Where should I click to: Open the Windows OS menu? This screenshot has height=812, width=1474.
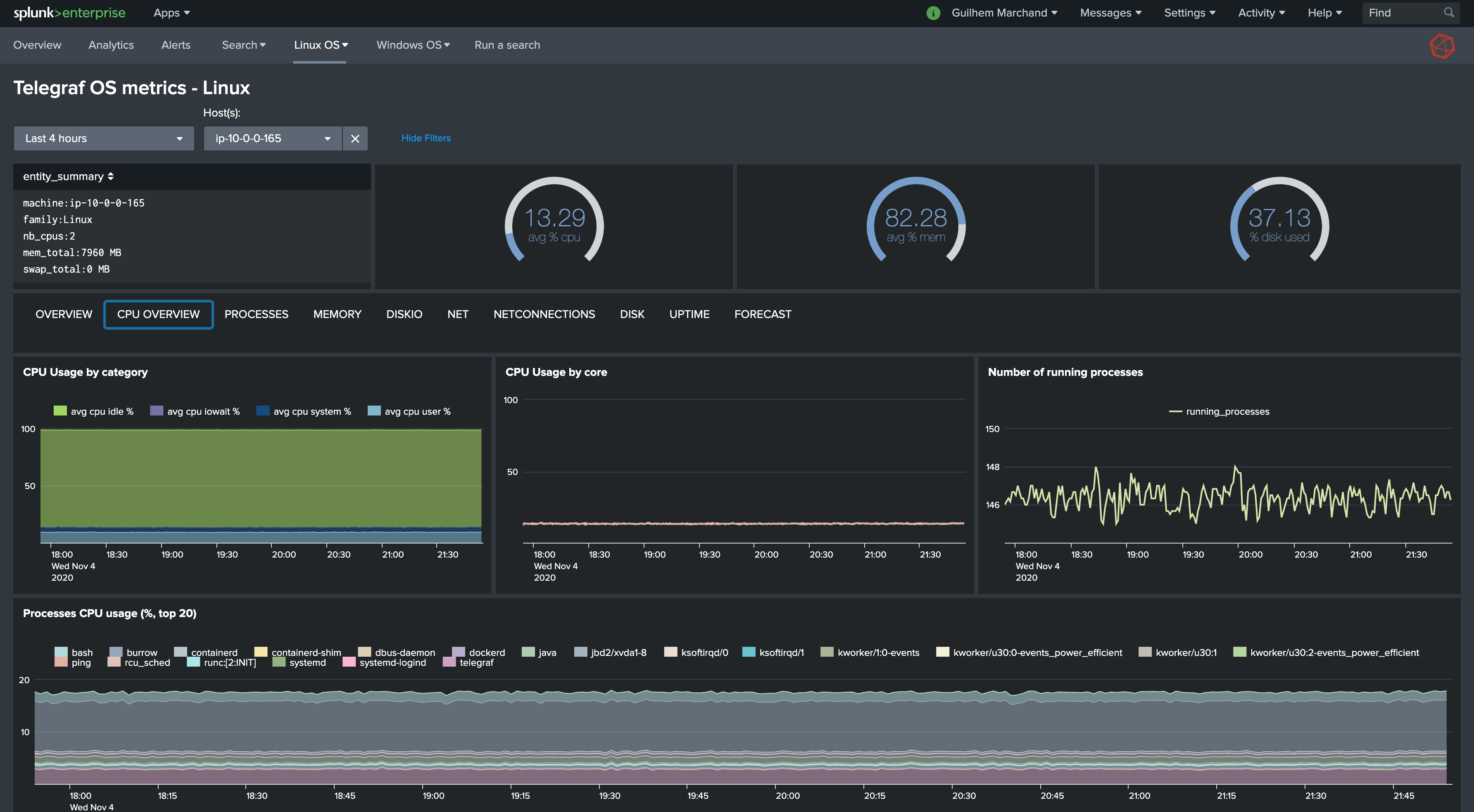[x=413, y=45]
